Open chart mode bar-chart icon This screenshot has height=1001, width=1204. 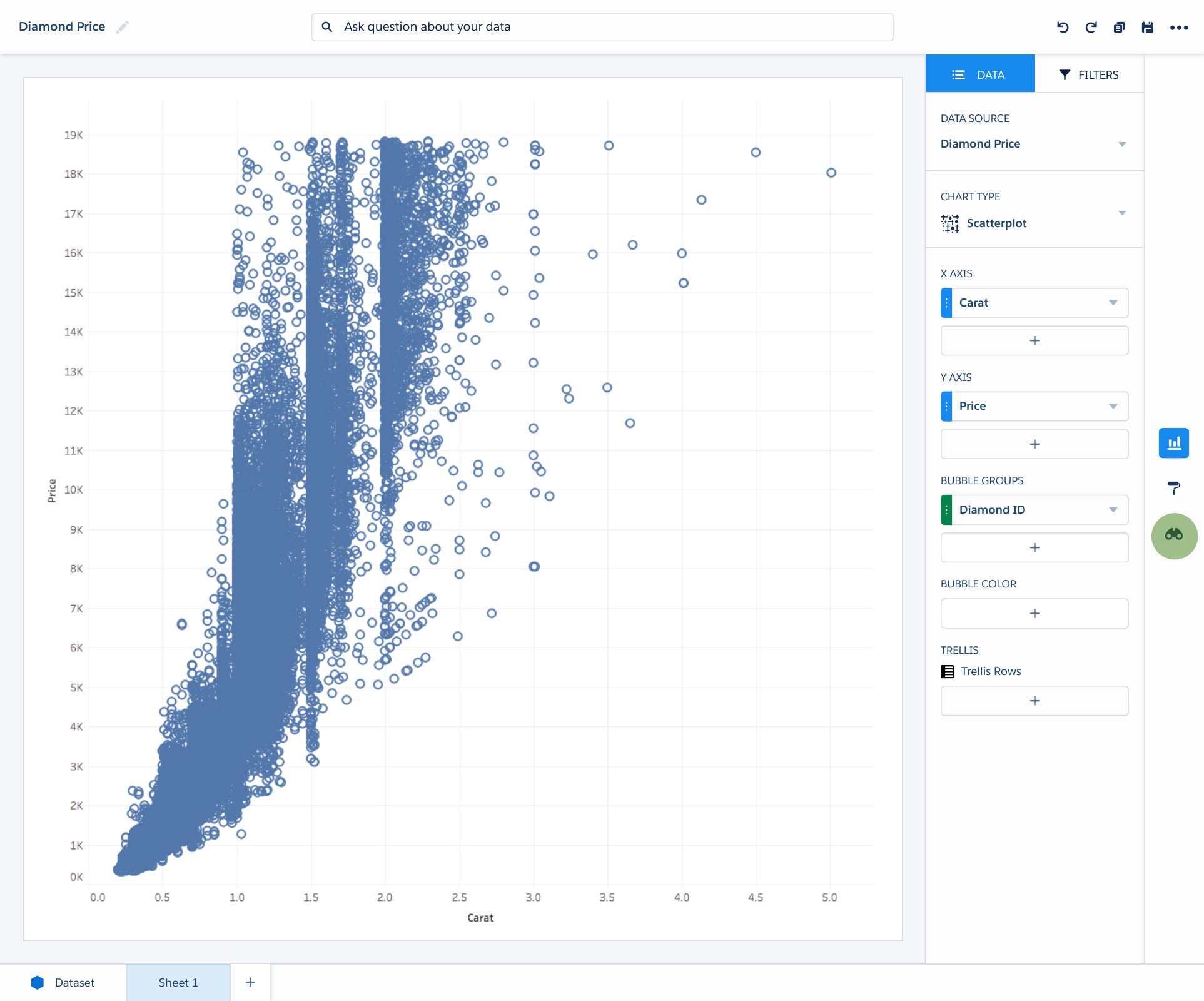[1174, 443]
